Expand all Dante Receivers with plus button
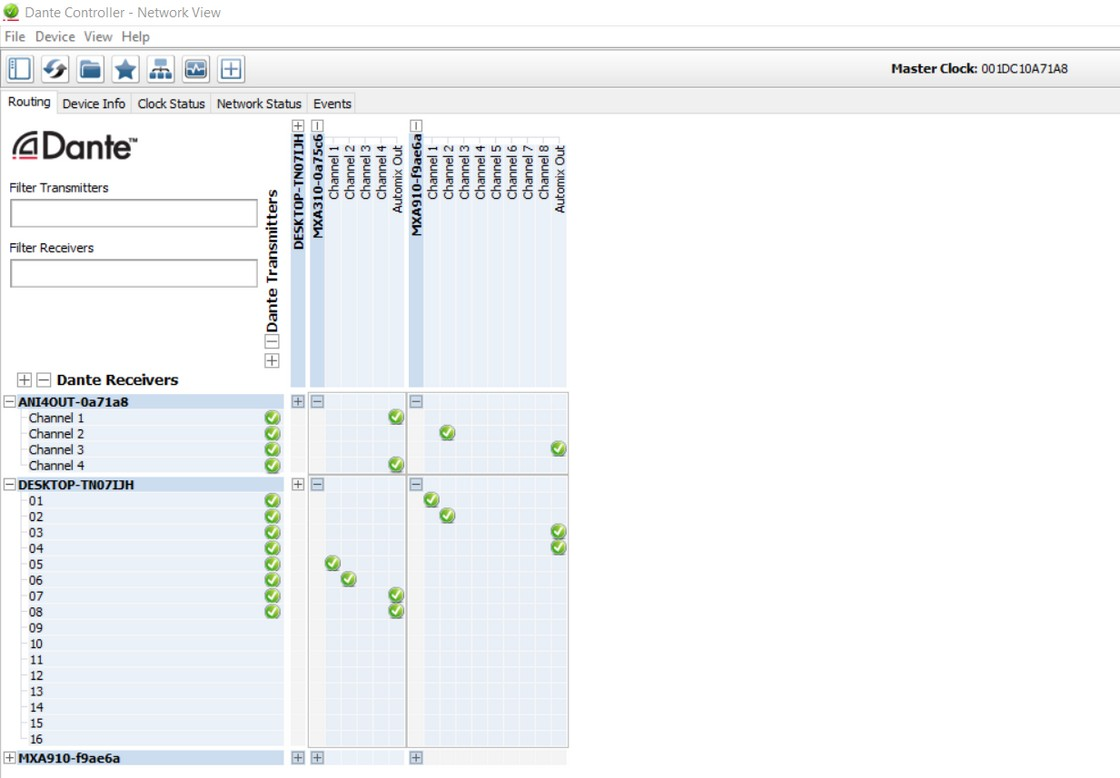Viewport: 1120px width, 778px height. point(24,380)
